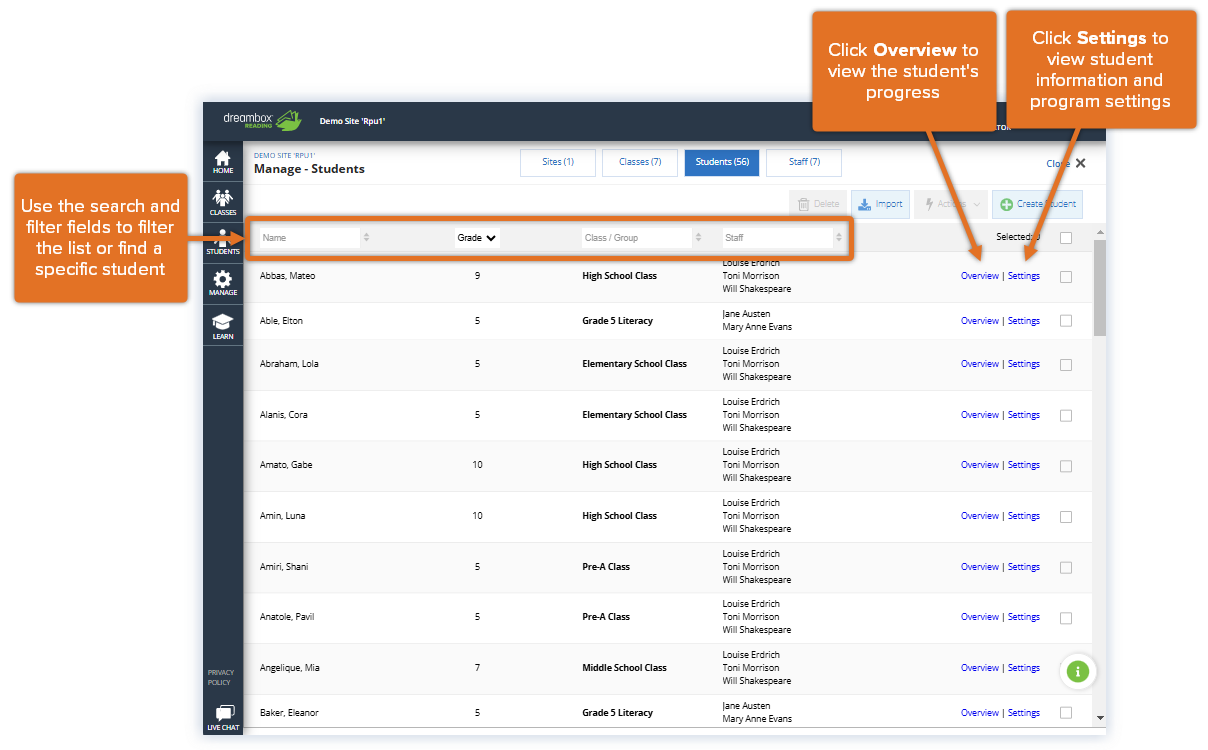This screenshot has width=1208, height=750.
Task: View Overview for Amin, Luna
Action: (980, 515)
